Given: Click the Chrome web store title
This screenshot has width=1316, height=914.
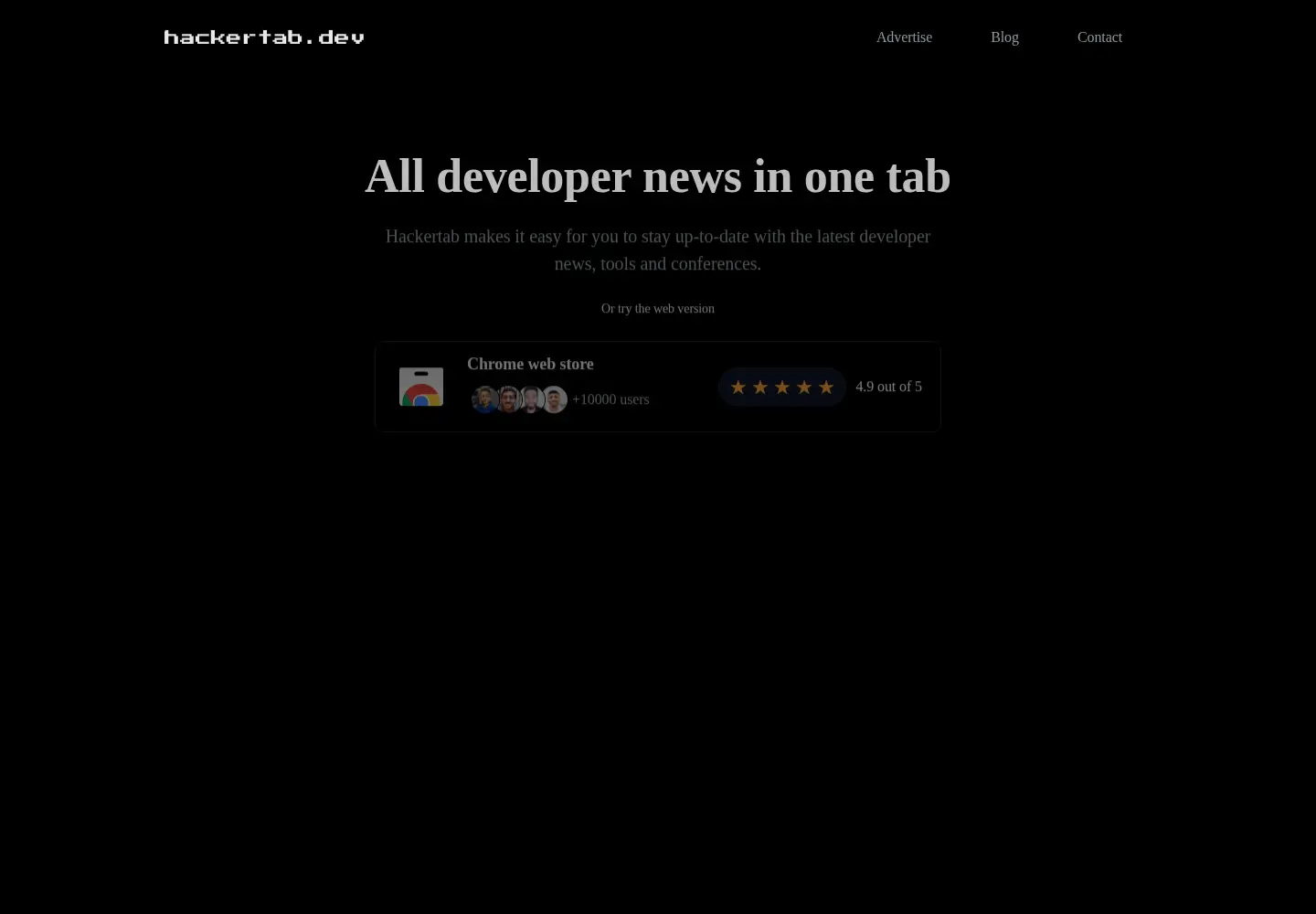Looking at the screenshot, I should pos(530,364).
